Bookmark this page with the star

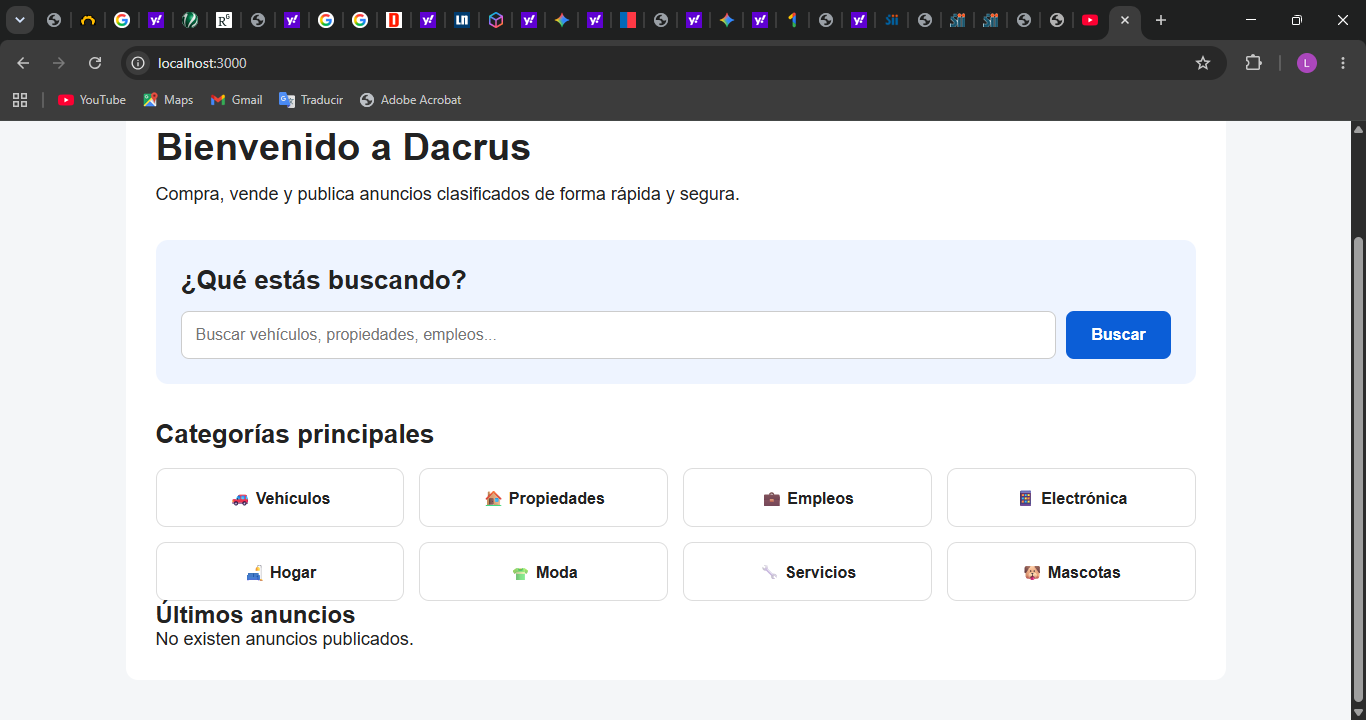click(x=1203, y=63)
